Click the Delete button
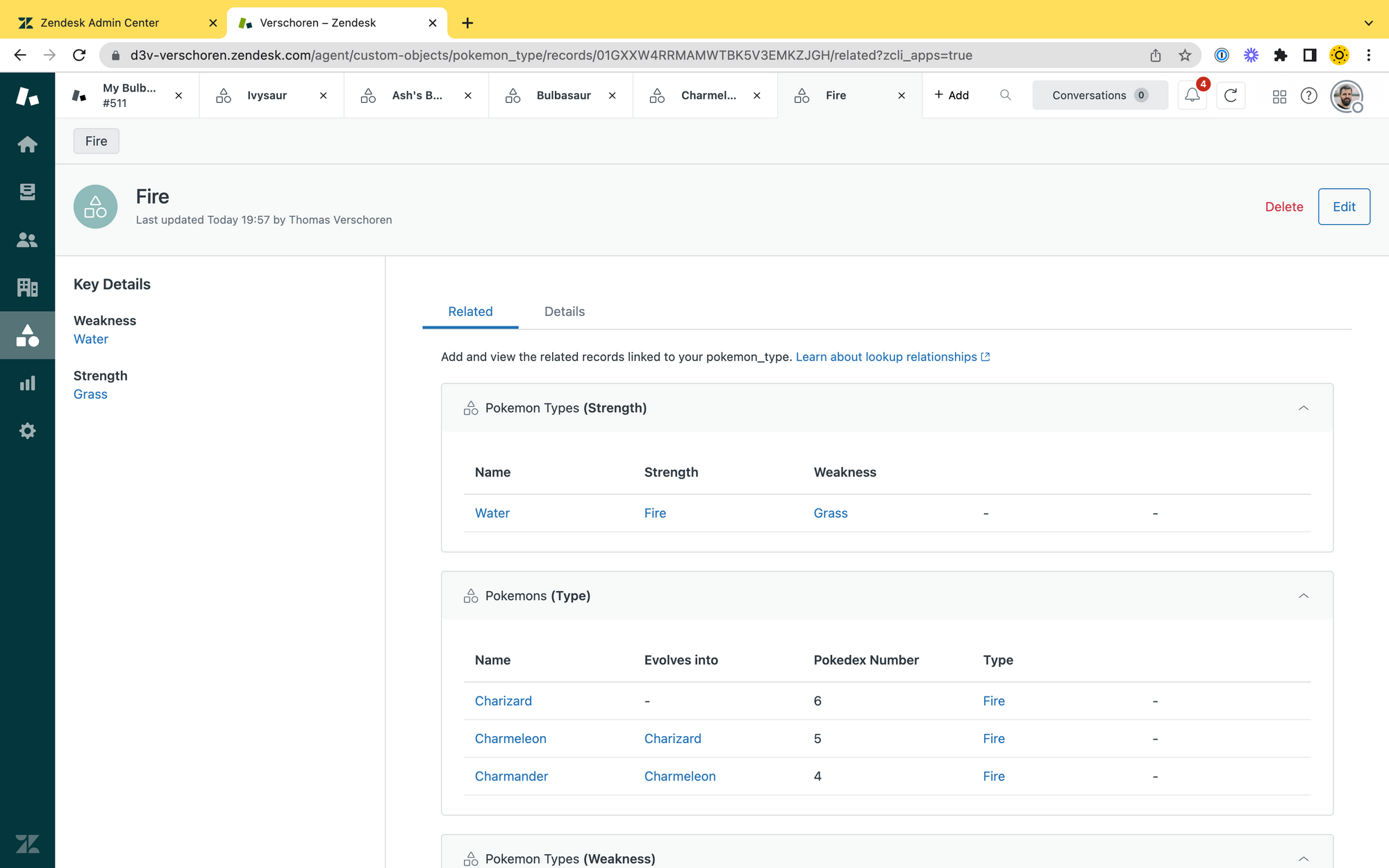Viewport: 1389px width, 868px height. pos(1283,207)
